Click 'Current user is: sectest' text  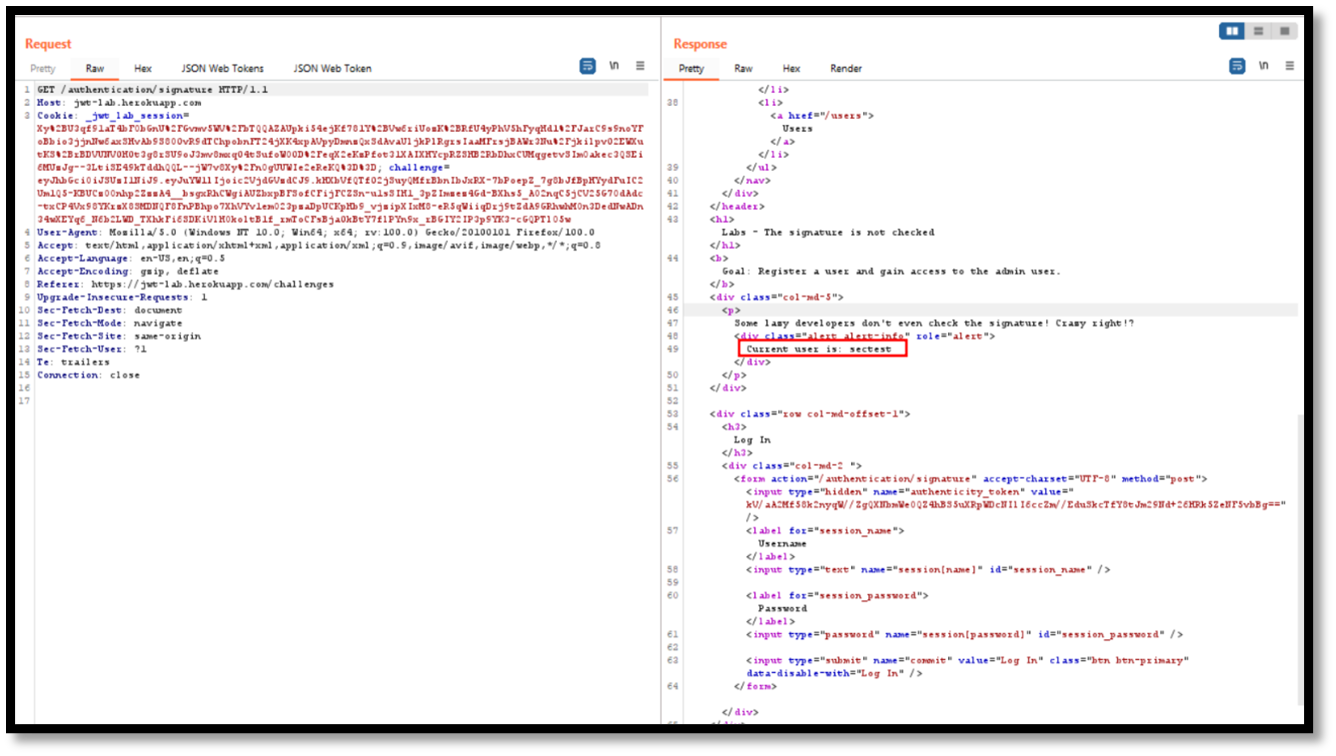819,349
